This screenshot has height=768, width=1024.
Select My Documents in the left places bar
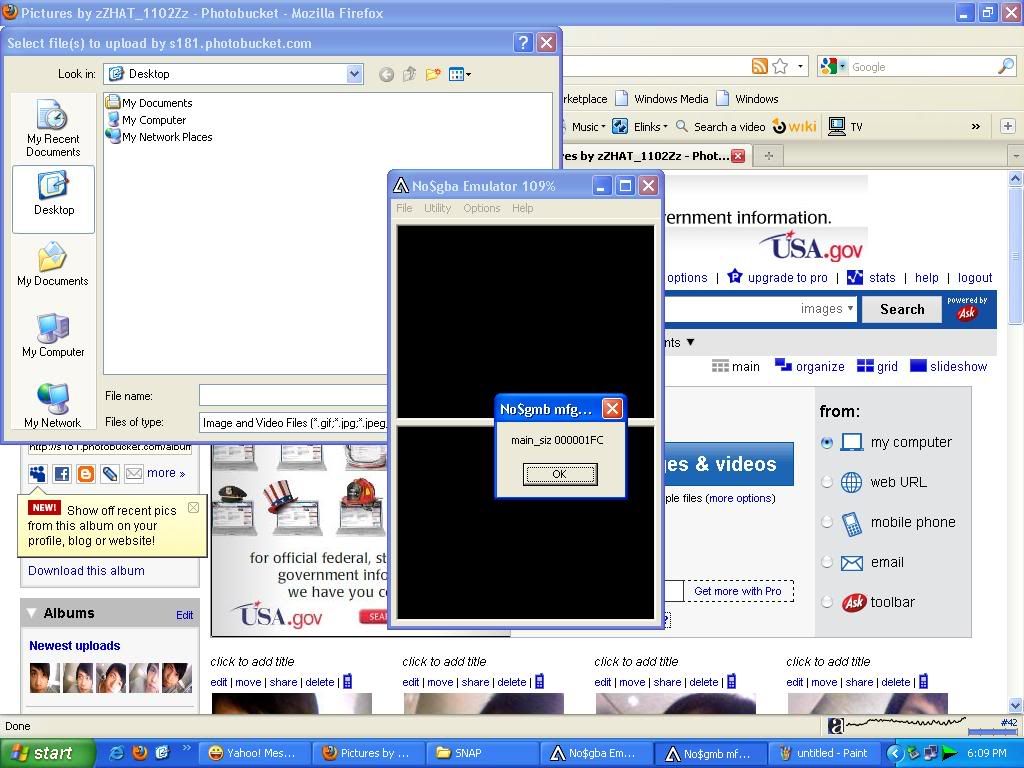53,264
